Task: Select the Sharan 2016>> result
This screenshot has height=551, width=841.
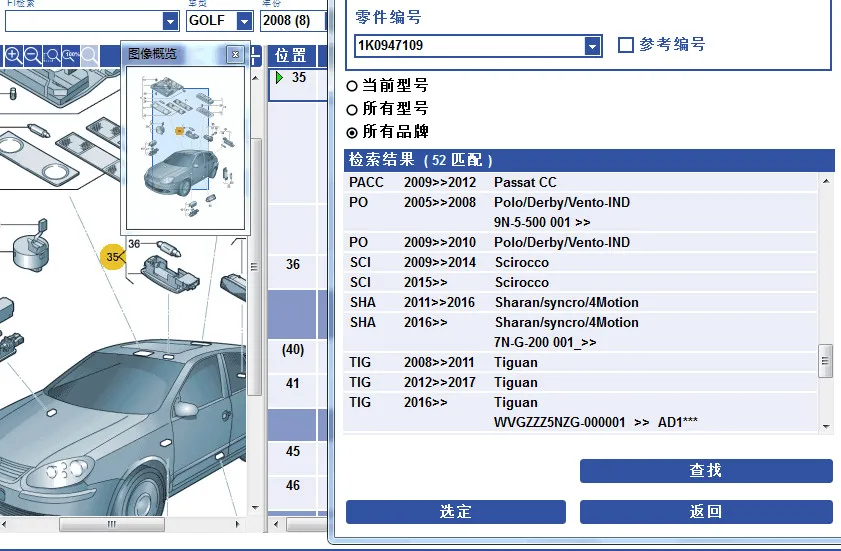Action: pos(580,332)
